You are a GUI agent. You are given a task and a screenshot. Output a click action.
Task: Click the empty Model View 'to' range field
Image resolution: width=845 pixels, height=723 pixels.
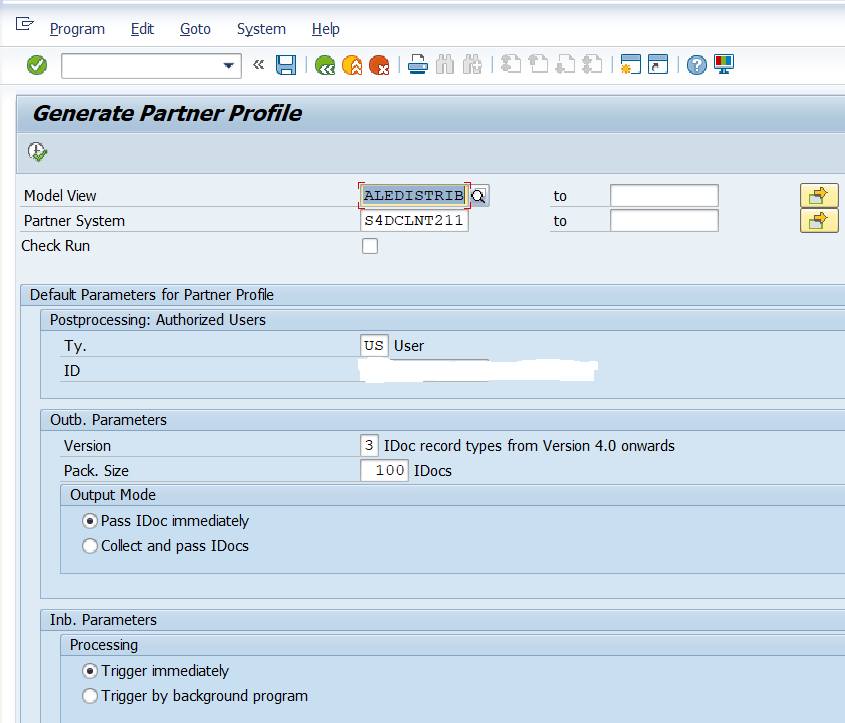(664, 195)
